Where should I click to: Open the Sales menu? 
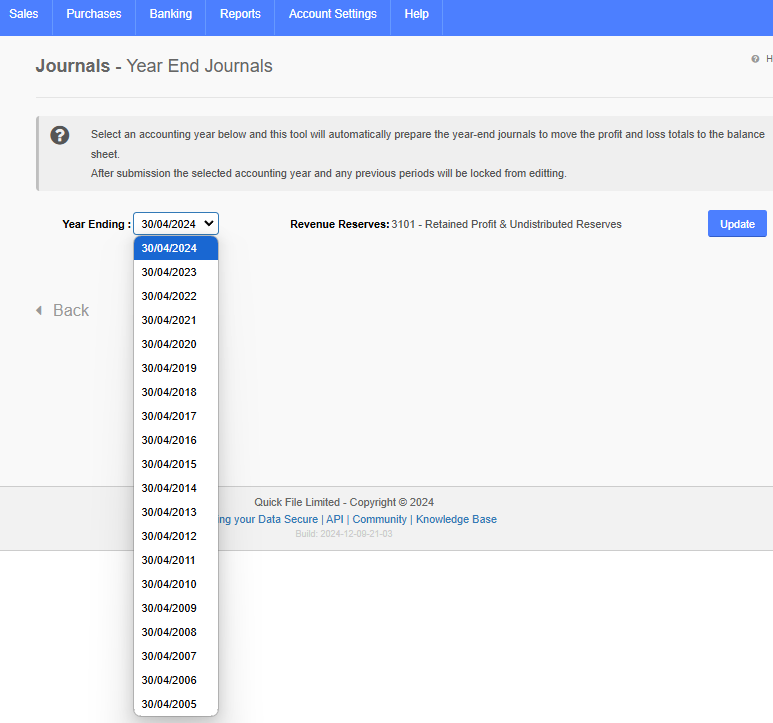24,14
